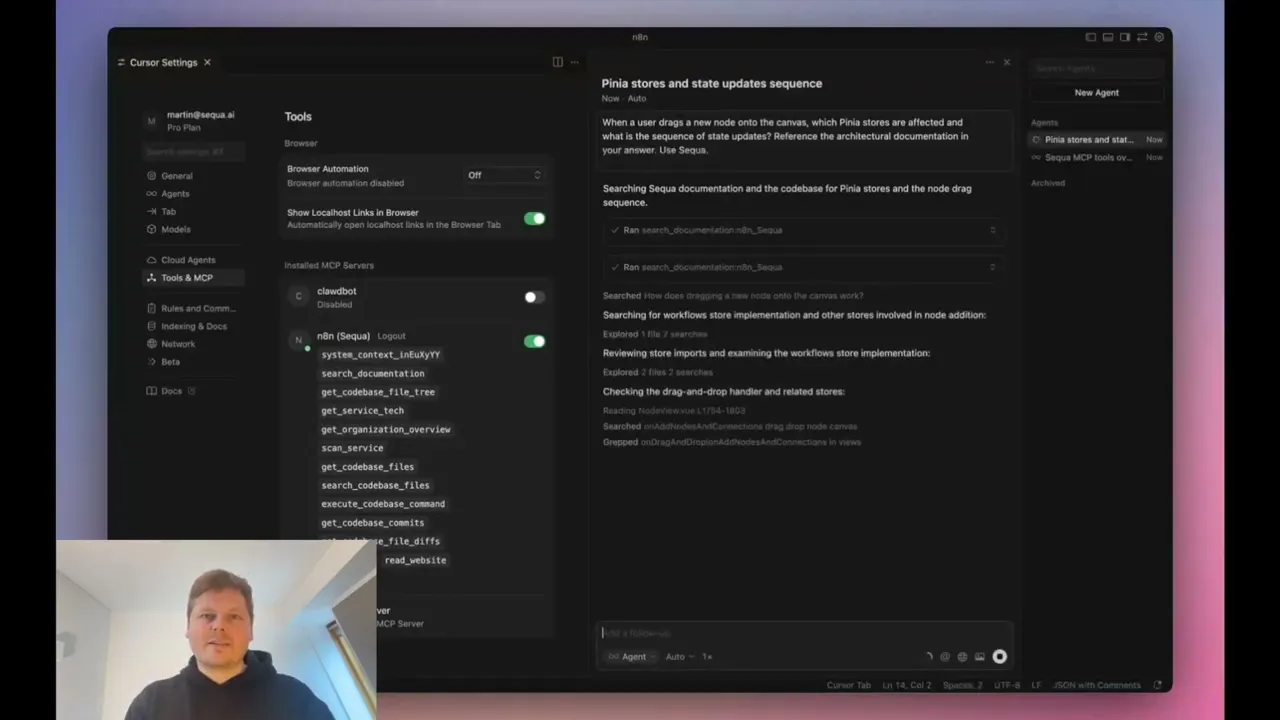Click the attach image icon
Image resolution: width=1280 pixels, height=720 pixels.
980,657
